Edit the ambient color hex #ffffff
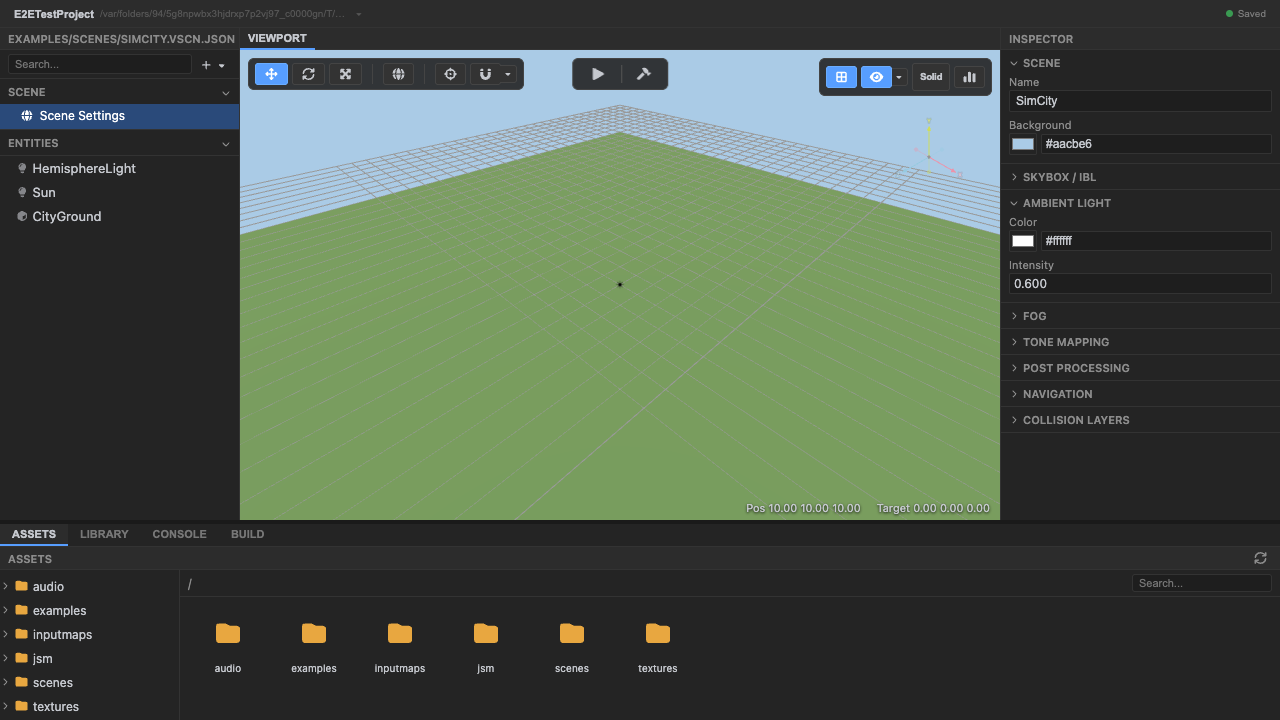This screenshot has width=1280, height=720. (1156, 241)
